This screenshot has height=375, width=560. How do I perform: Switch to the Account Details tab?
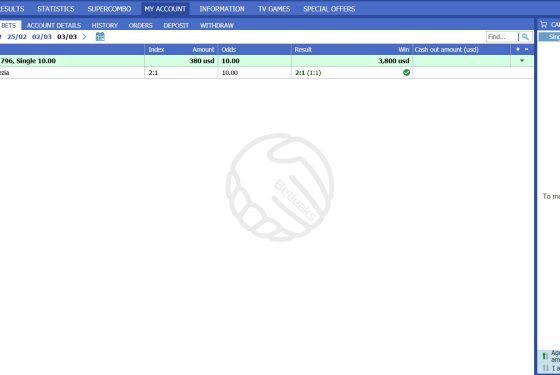pyautogui.click(x=54, y=25)
